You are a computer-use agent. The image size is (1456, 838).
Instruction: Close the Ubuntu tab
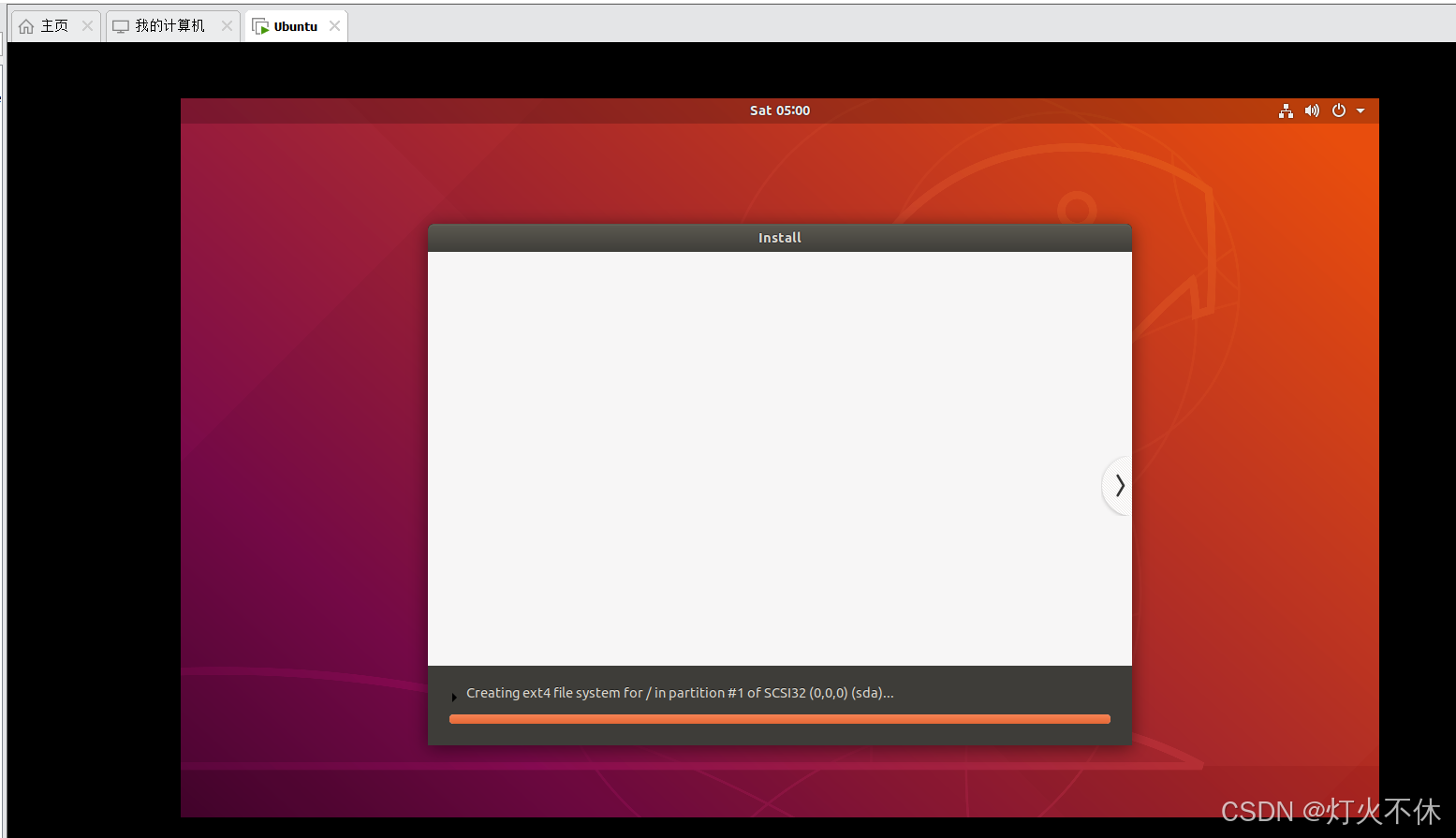(334, 26)
